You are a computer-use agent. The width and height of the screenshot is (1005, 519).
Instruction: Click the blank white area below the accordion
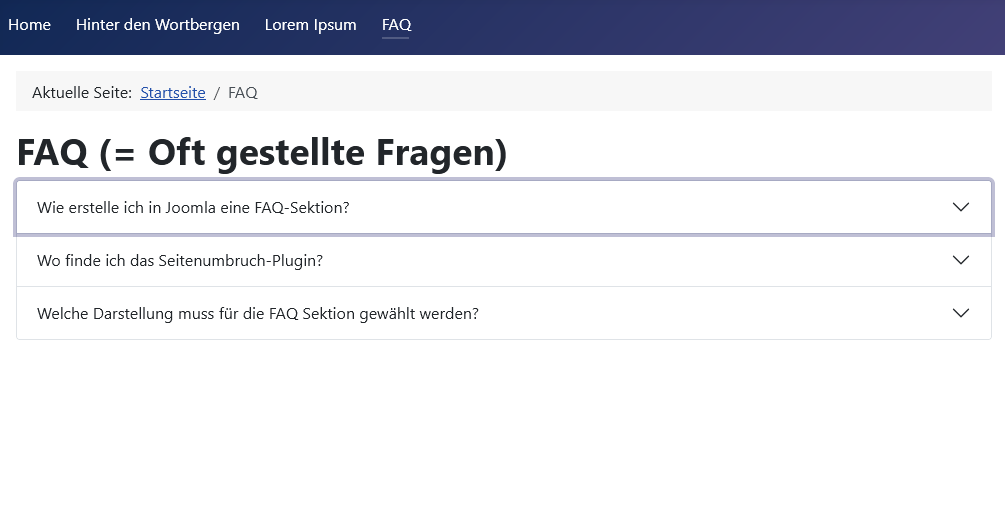click(x=500, y=430)
